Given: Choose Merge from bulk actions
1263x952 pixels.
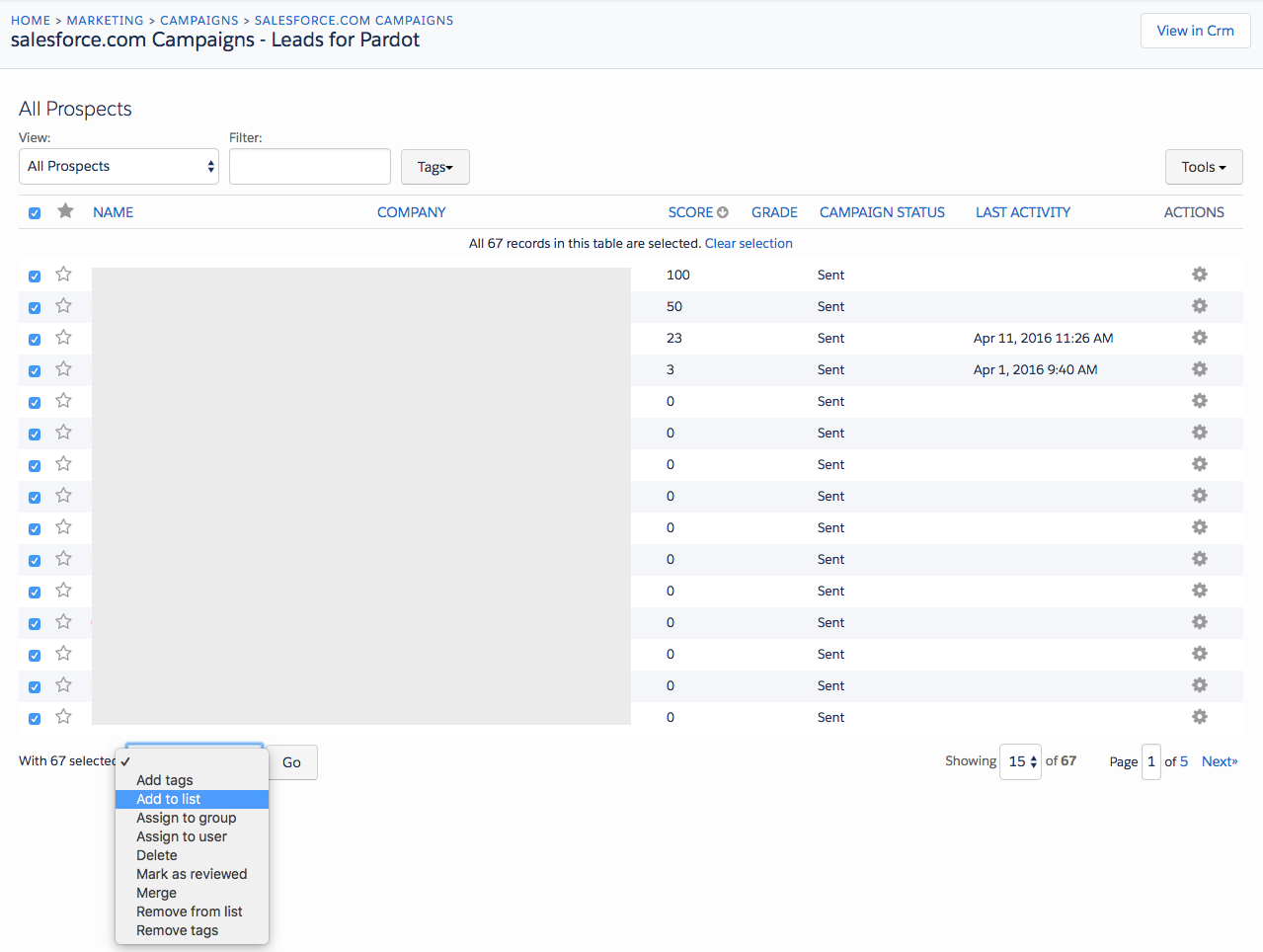Looking at the screenshot, I should pos(192,893).
